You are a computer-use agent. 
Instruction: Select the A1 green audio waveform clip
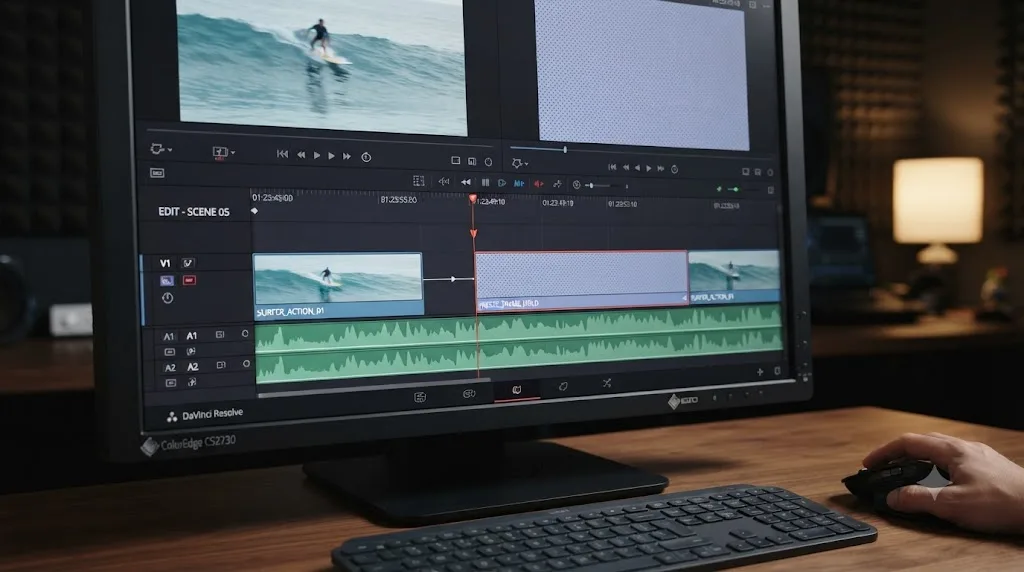[x=519, y=331]
